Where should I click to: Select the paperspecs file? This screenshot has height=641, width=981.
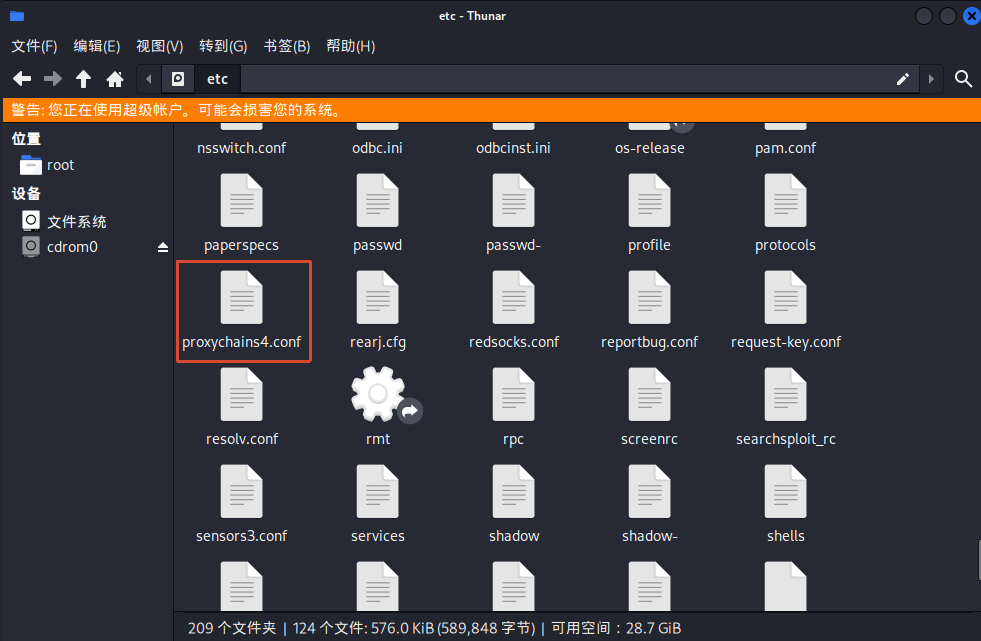[241, 213]
